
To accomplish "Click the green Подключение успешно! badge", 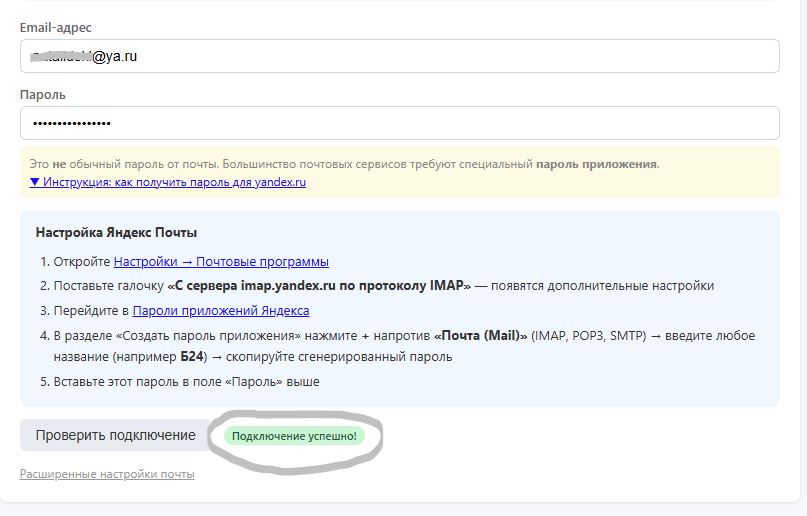I will point(295,436).
